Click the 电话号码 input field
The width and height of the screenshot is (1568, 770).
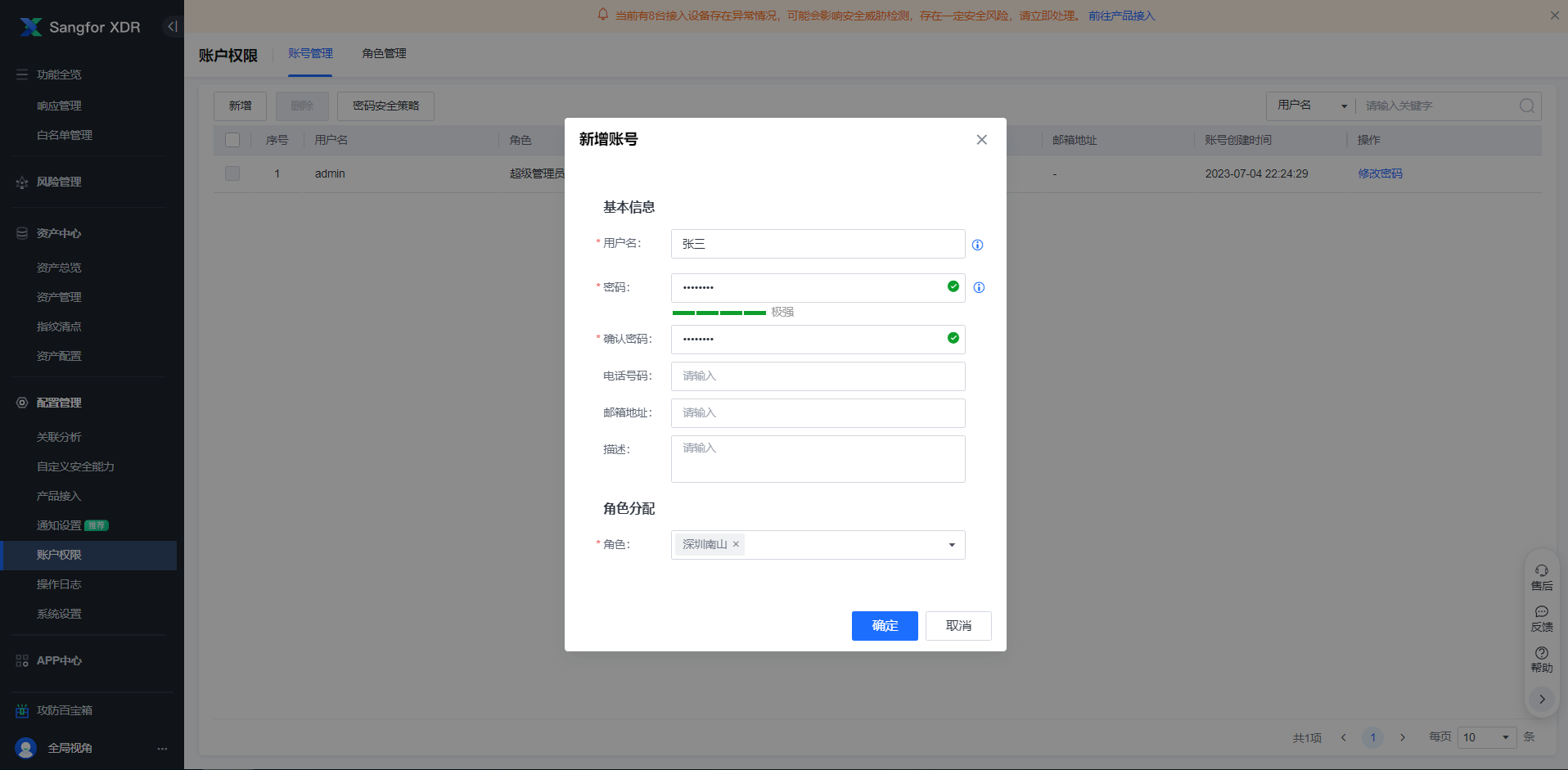[x=818, y=376]
